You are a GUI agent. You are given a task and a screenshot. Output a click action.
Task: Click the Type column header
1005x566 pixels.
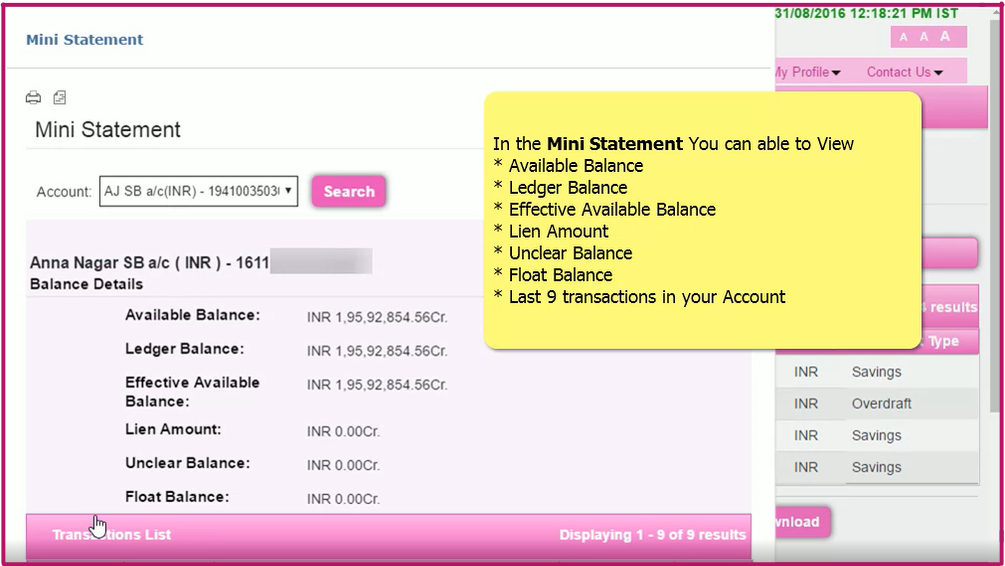coord(942,342)
